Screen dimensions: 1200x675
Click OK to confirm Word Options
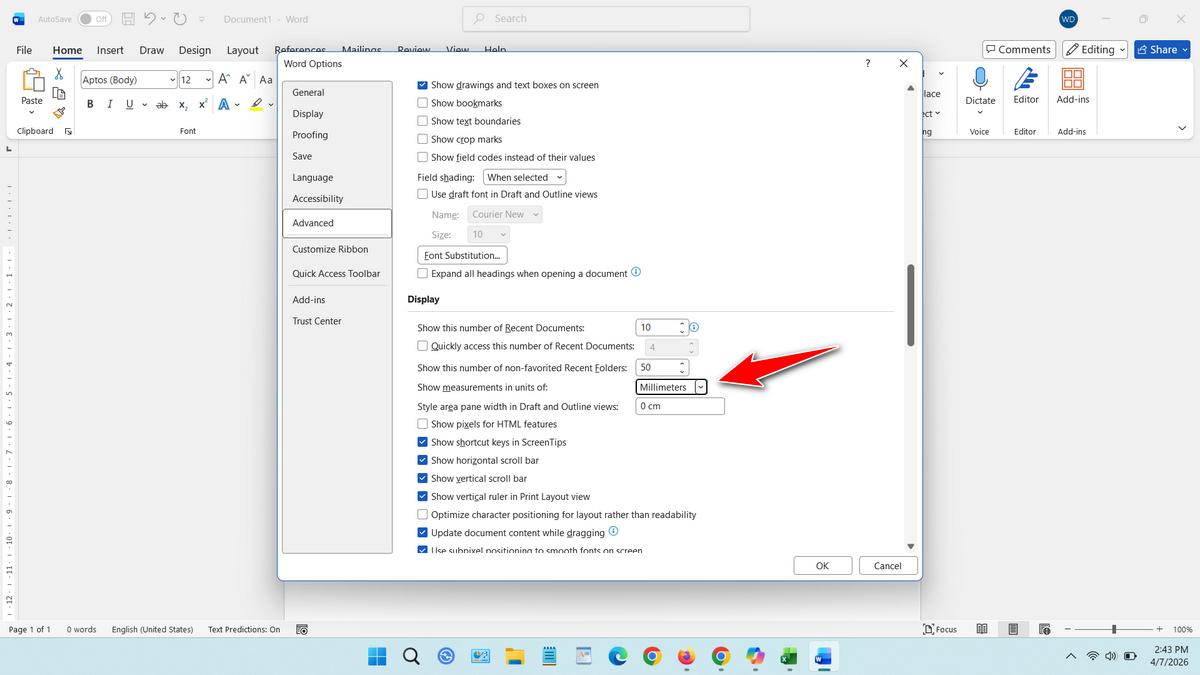tap(822, 565)
